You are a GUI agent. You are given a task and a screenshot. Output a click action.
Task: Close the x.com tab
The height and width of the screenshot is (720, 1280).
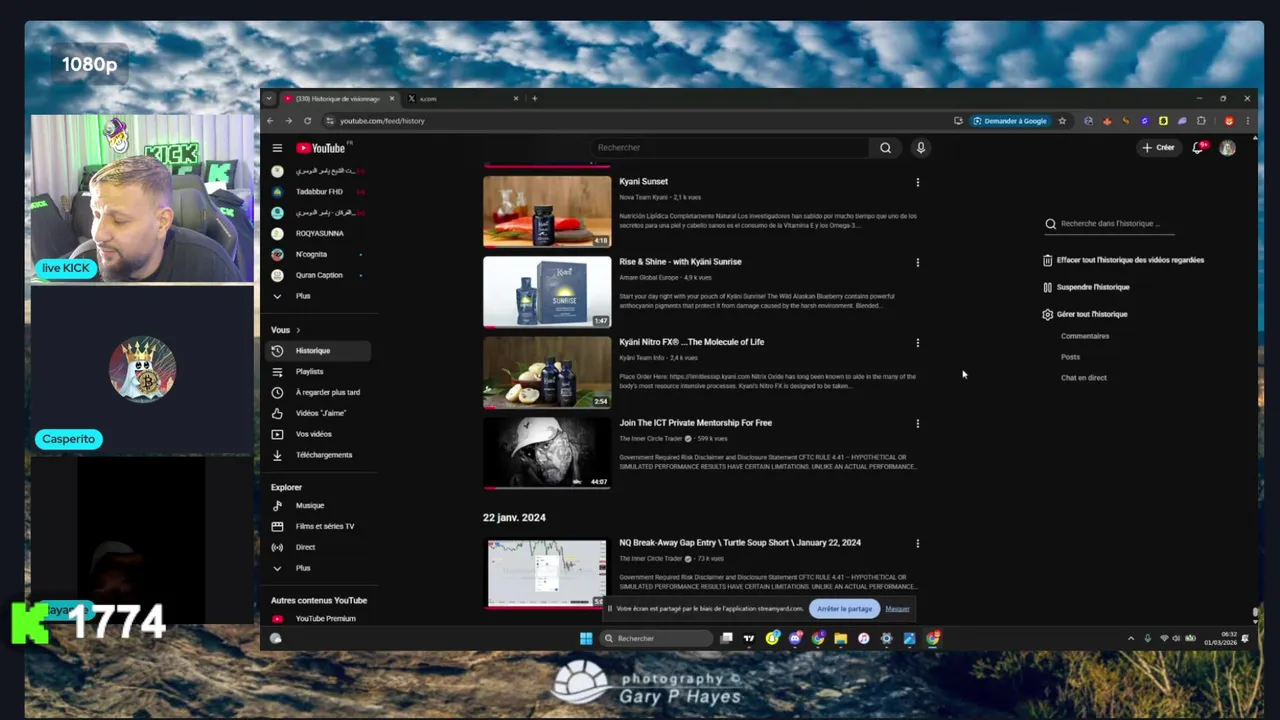coord(516,98)
